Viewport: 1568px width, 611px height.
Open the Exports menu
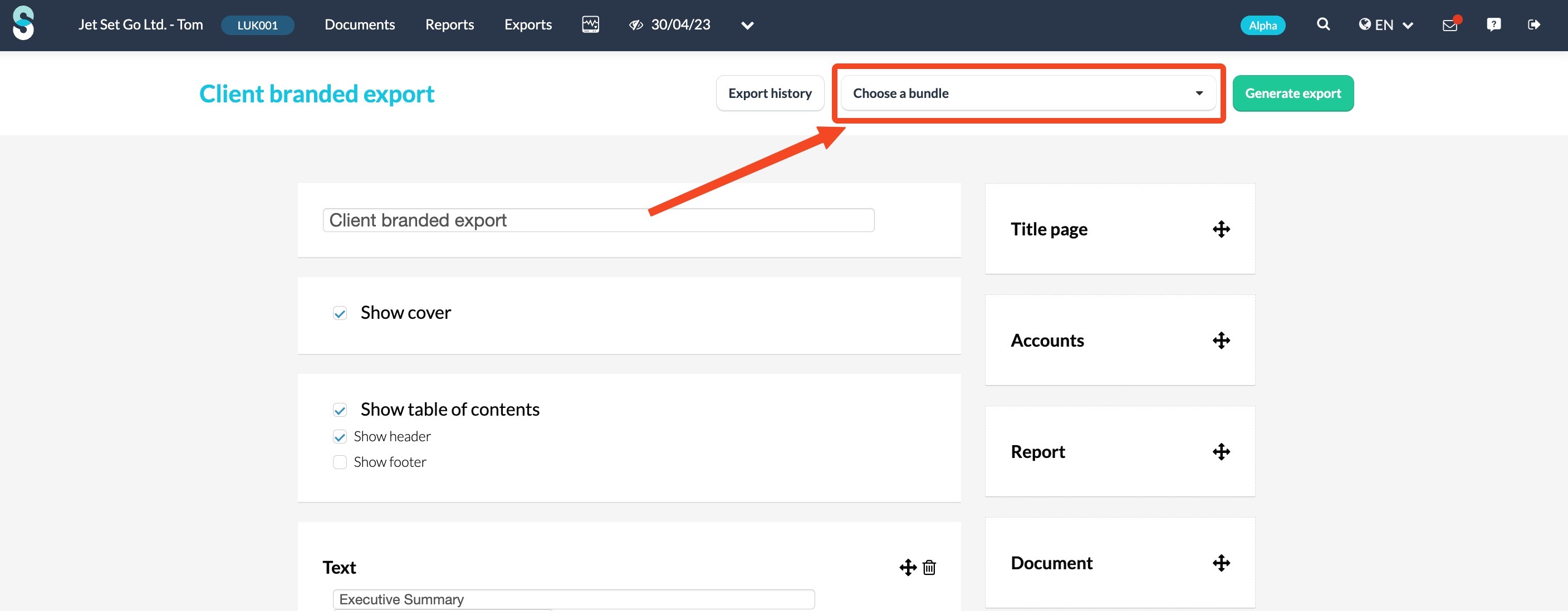pos(528,25)
